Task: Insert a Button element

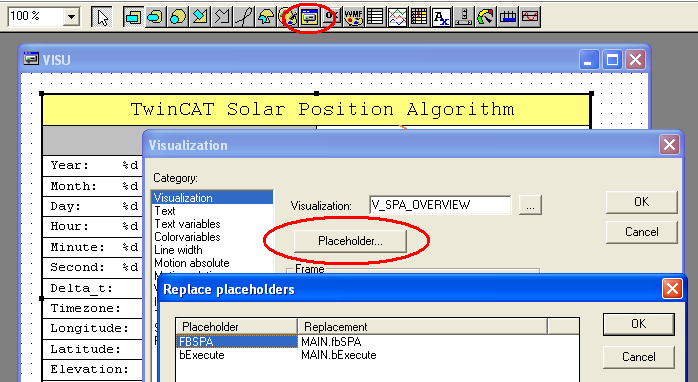Action: (x=332, y=17)
